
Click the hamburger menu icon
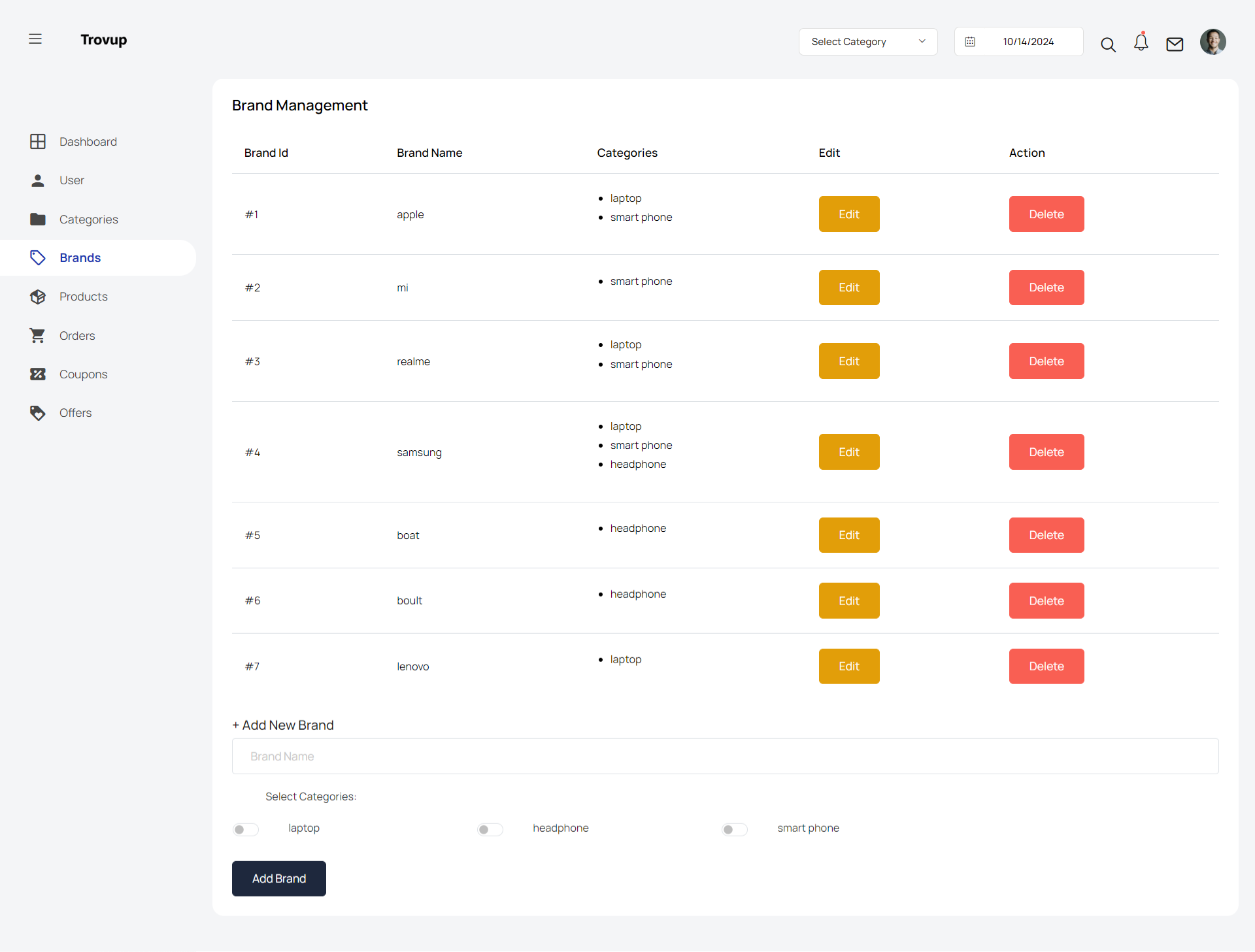pos(35,39)
